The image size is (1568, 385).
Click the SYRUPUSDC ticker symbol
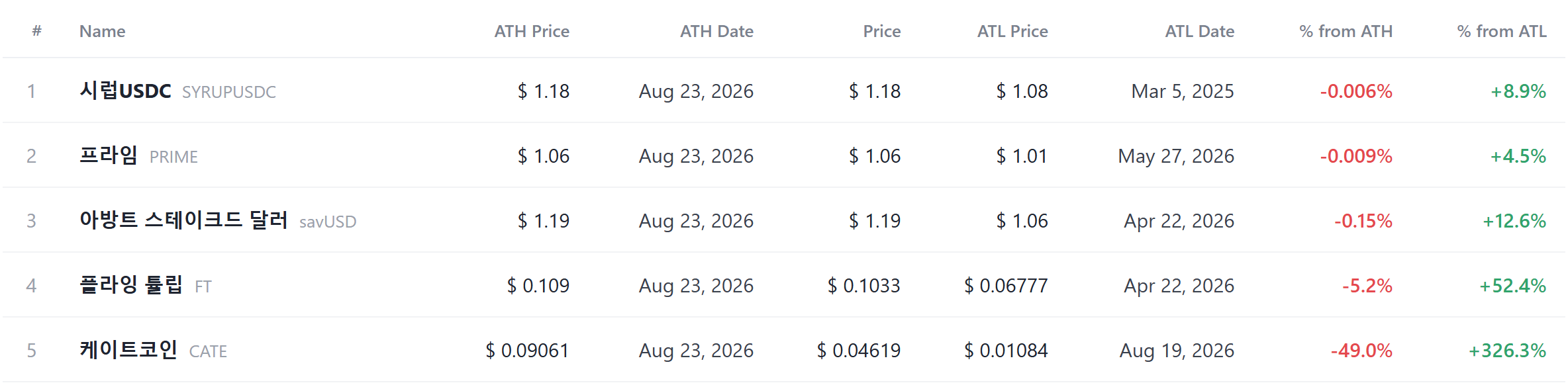229,92
